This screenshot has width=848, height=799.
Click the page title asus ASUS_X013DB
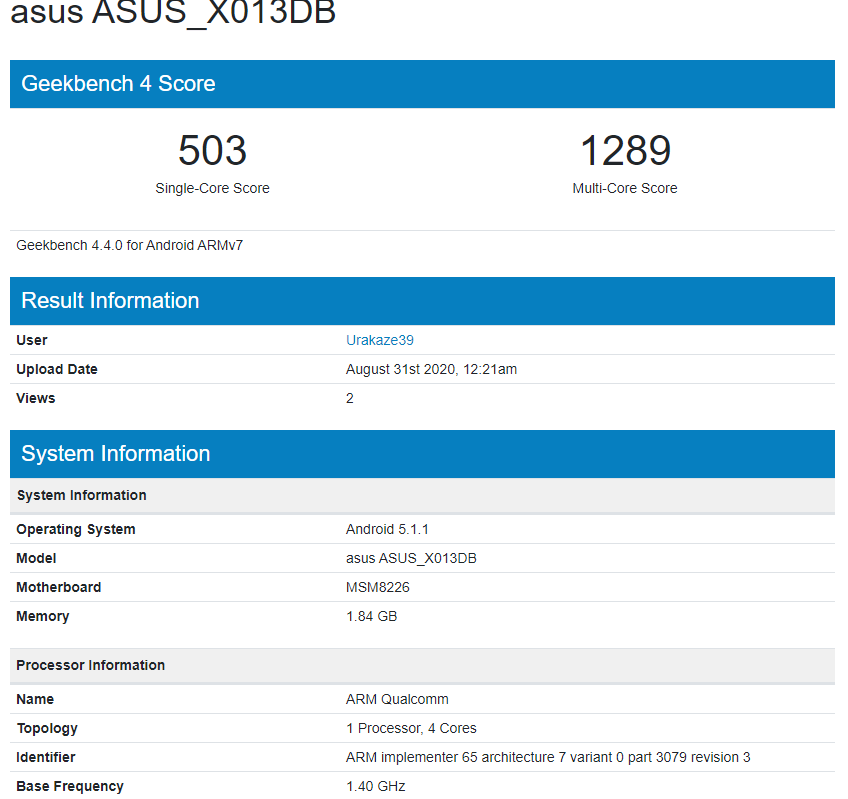173,12
